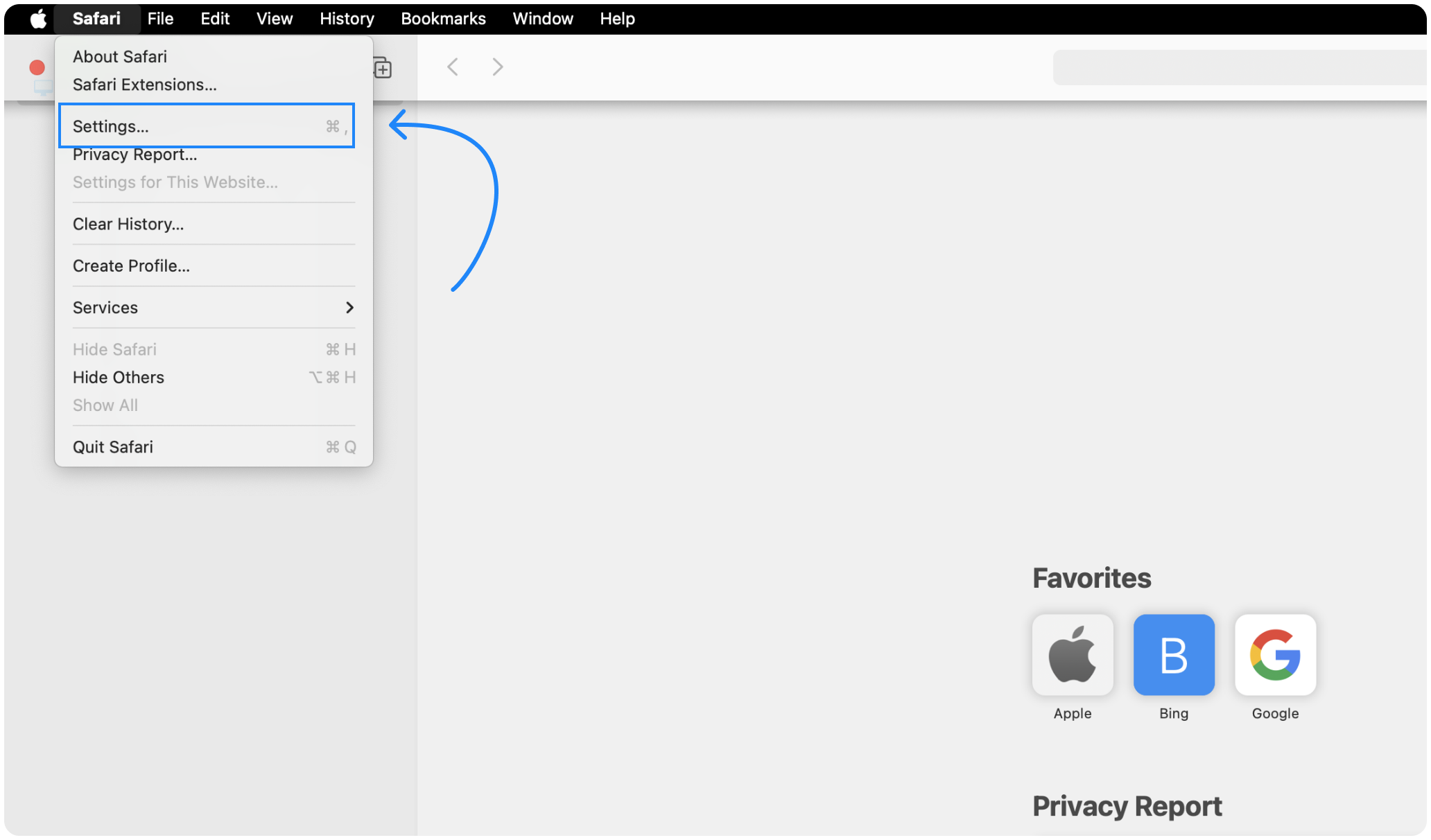Select About Safari menu option
The width and height of the screenshot is (1431, 840).
tap(120, 56)
